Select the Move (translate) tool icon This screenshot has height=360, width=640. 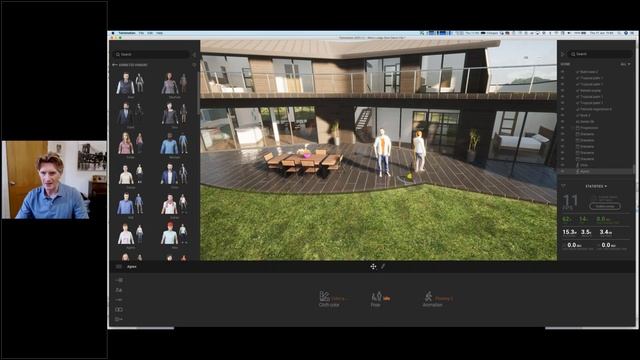tap(373, 267)
